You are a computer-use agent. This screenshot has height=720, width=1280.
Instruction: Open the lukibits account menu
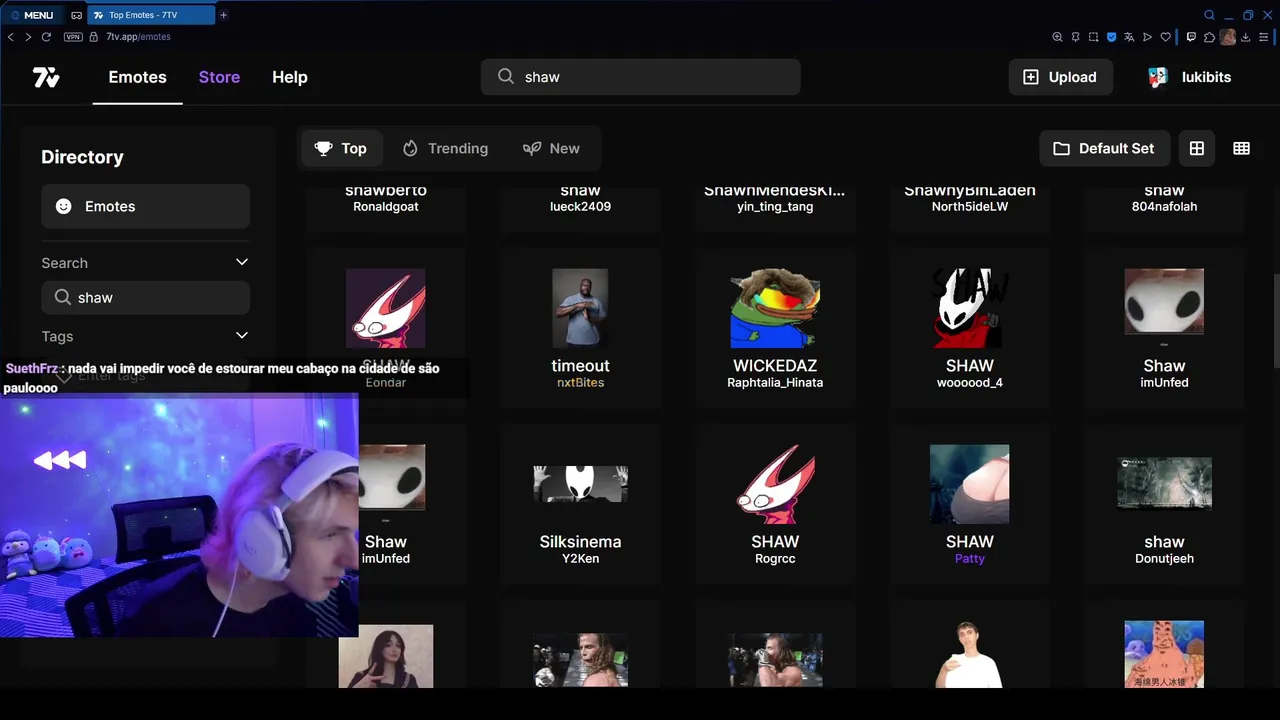[1189, 77]
